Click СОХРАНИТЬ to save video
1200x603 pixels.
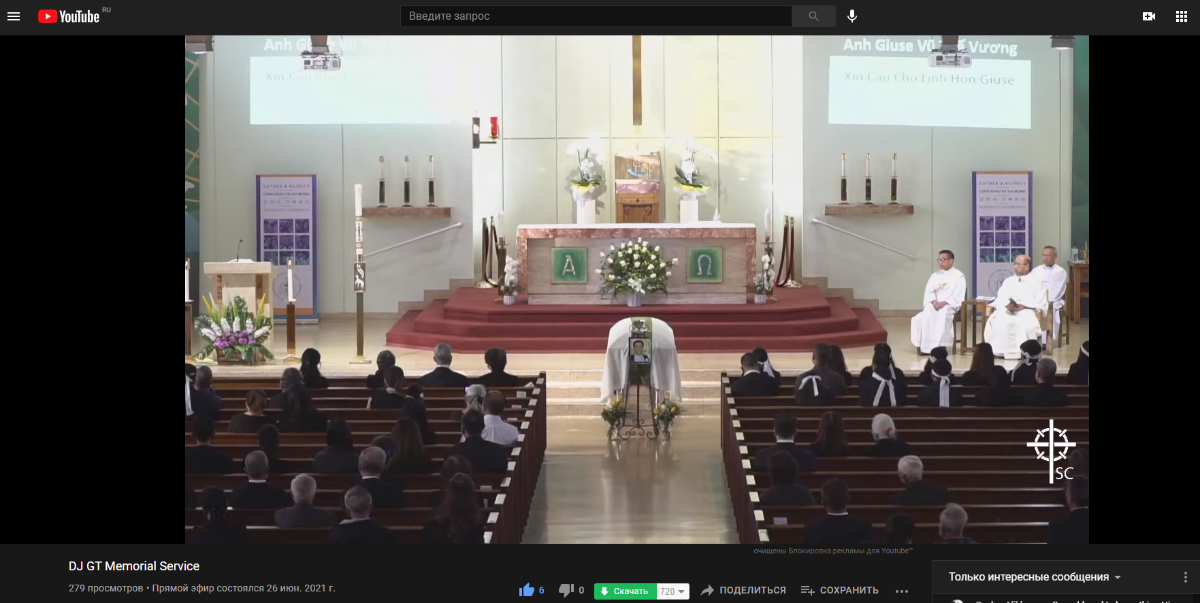[840, 590]
